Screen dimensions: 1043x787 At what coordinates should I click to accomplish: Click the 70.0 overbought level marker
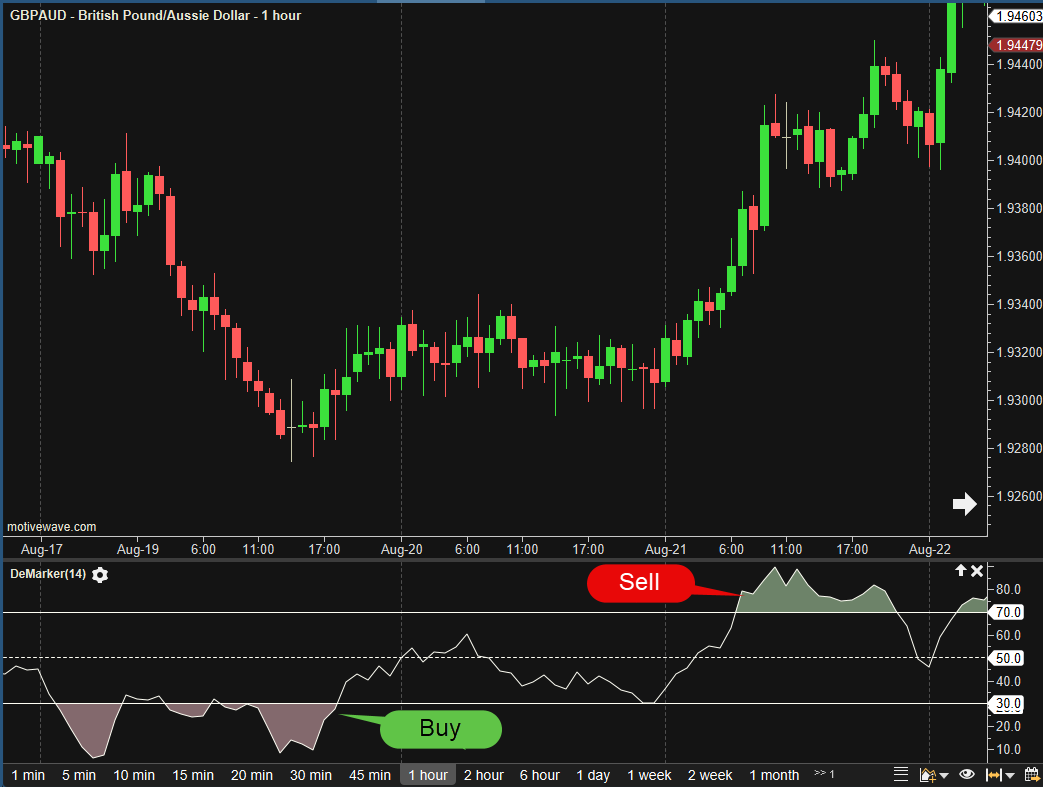point(1006,612)
